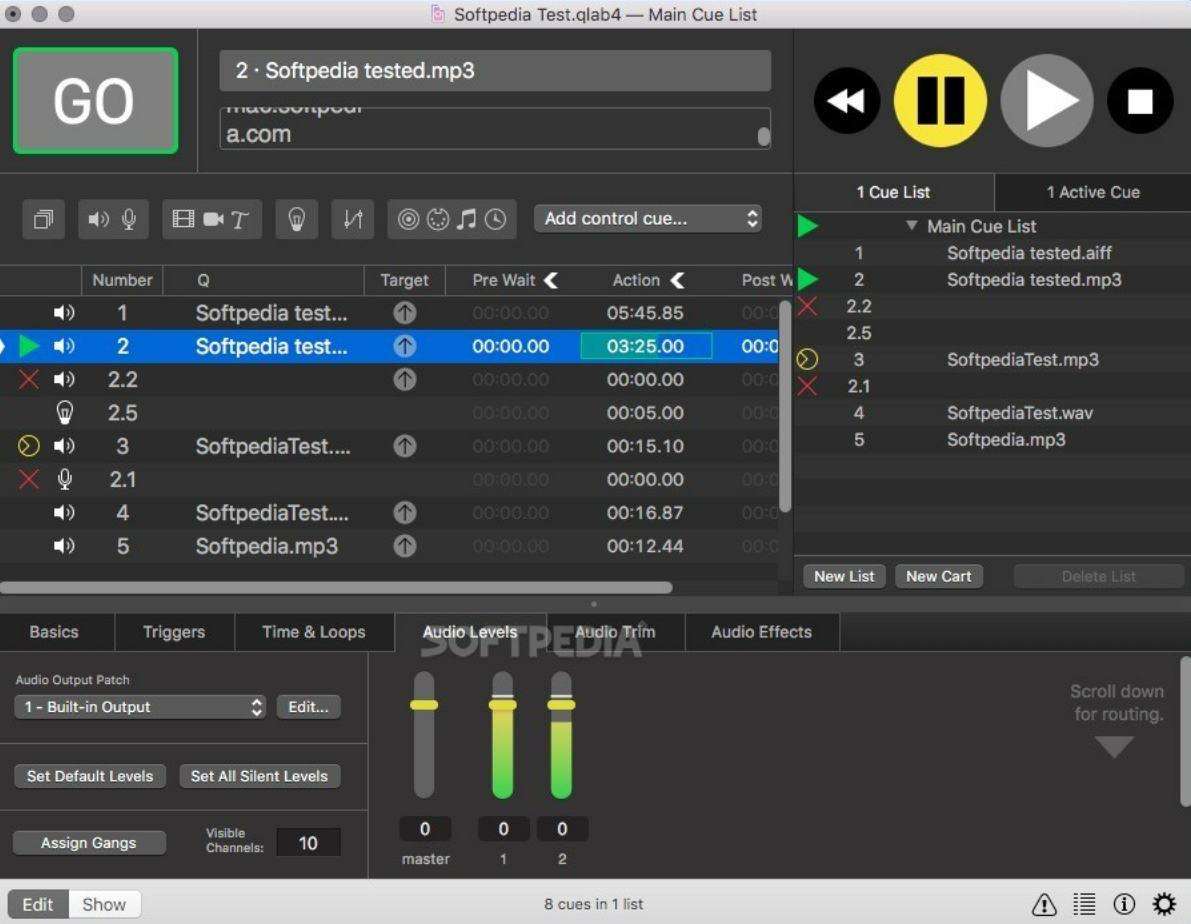Click the master level value field
1191x924 pixels.
pos(425,828)
